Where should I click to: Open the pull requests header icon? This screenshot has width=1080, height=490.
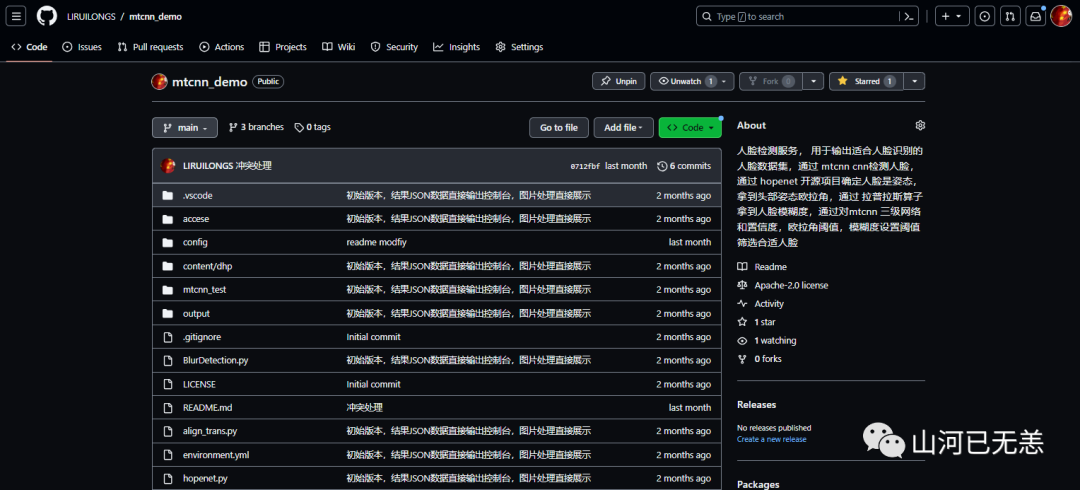[1010, 17]
